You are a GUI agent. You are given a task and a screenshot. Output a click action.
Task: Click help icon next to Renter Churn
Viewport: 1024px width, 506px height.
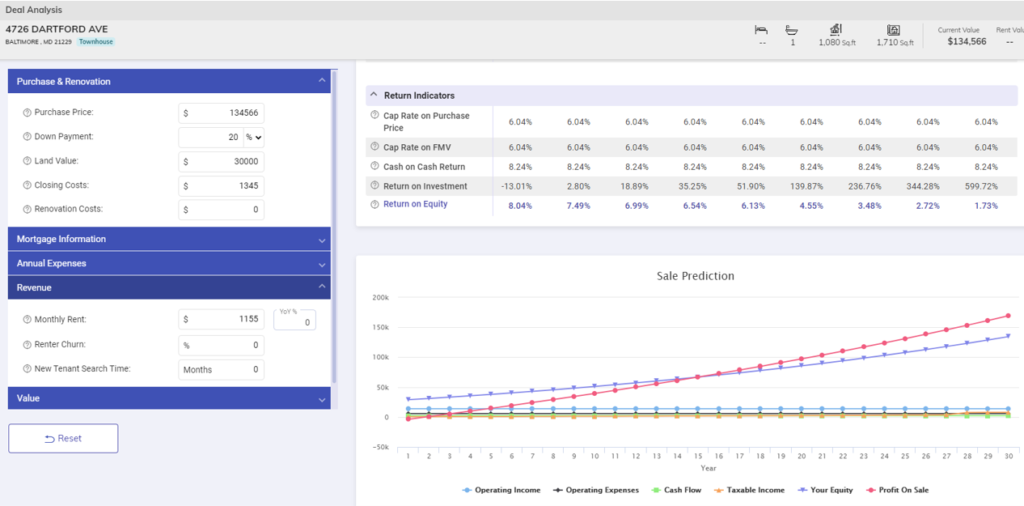click(27, 345)
